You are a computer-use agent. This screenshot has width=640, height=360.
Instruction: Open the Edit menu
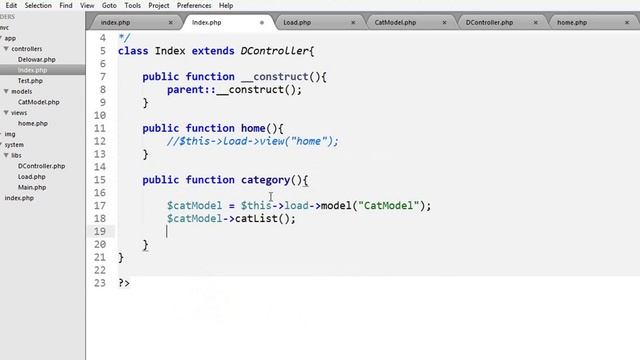[x=11, y=6]
